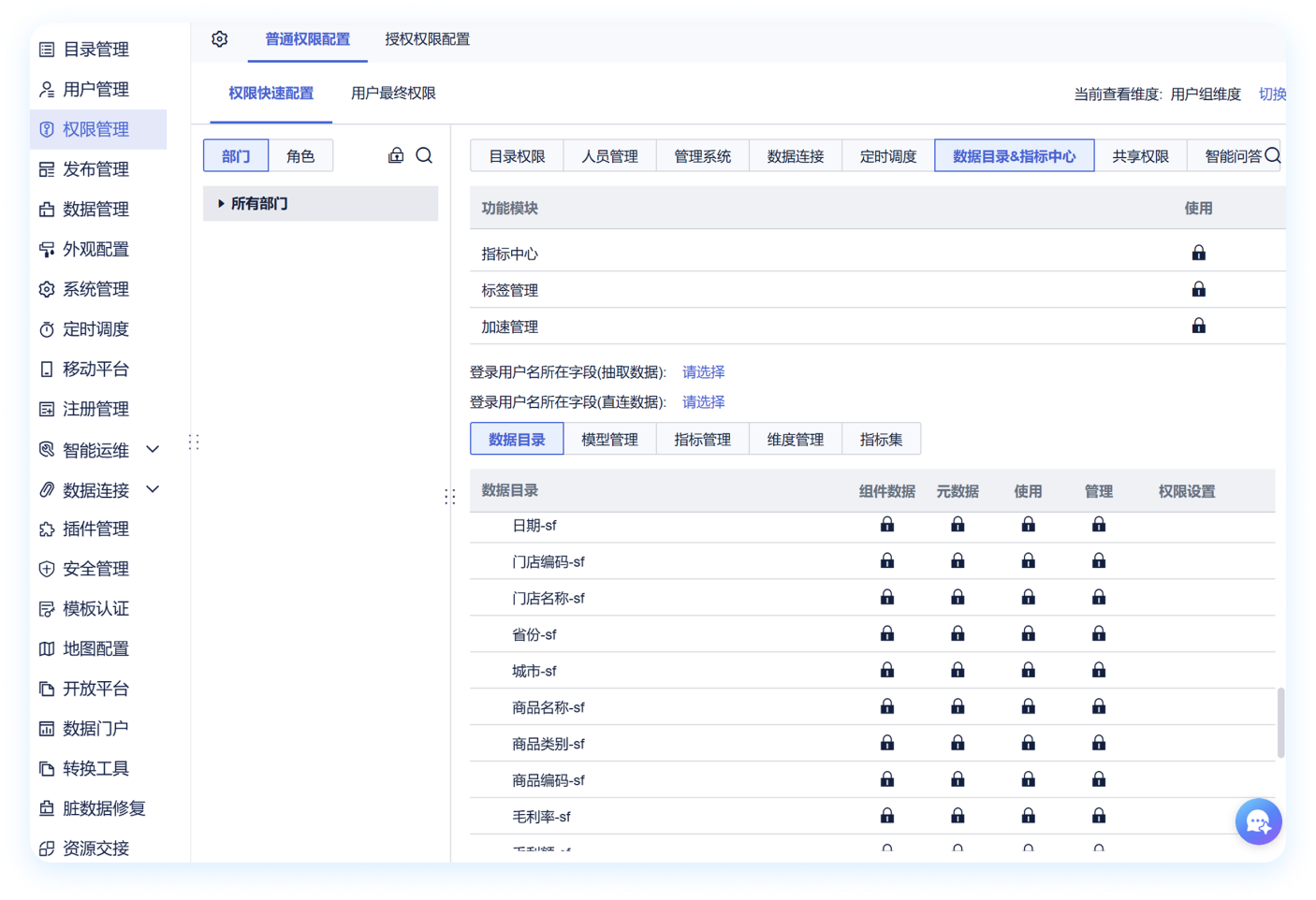Toggle 管理 lock for 城市-sf row
Image resolution: width=1316 pixels, height=900 pixels.
[x=1098, y=671]
